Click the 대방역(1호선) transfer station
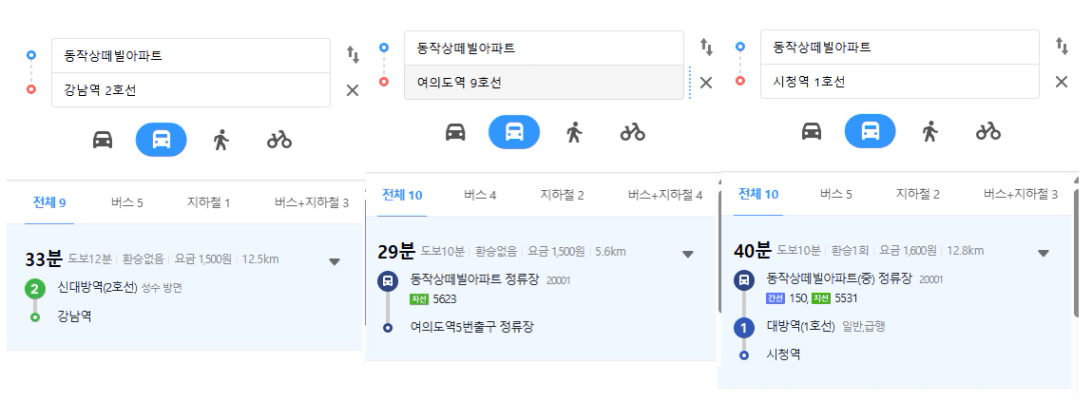The height and width of the screenshot is (402, 1092). pos(800,325)
